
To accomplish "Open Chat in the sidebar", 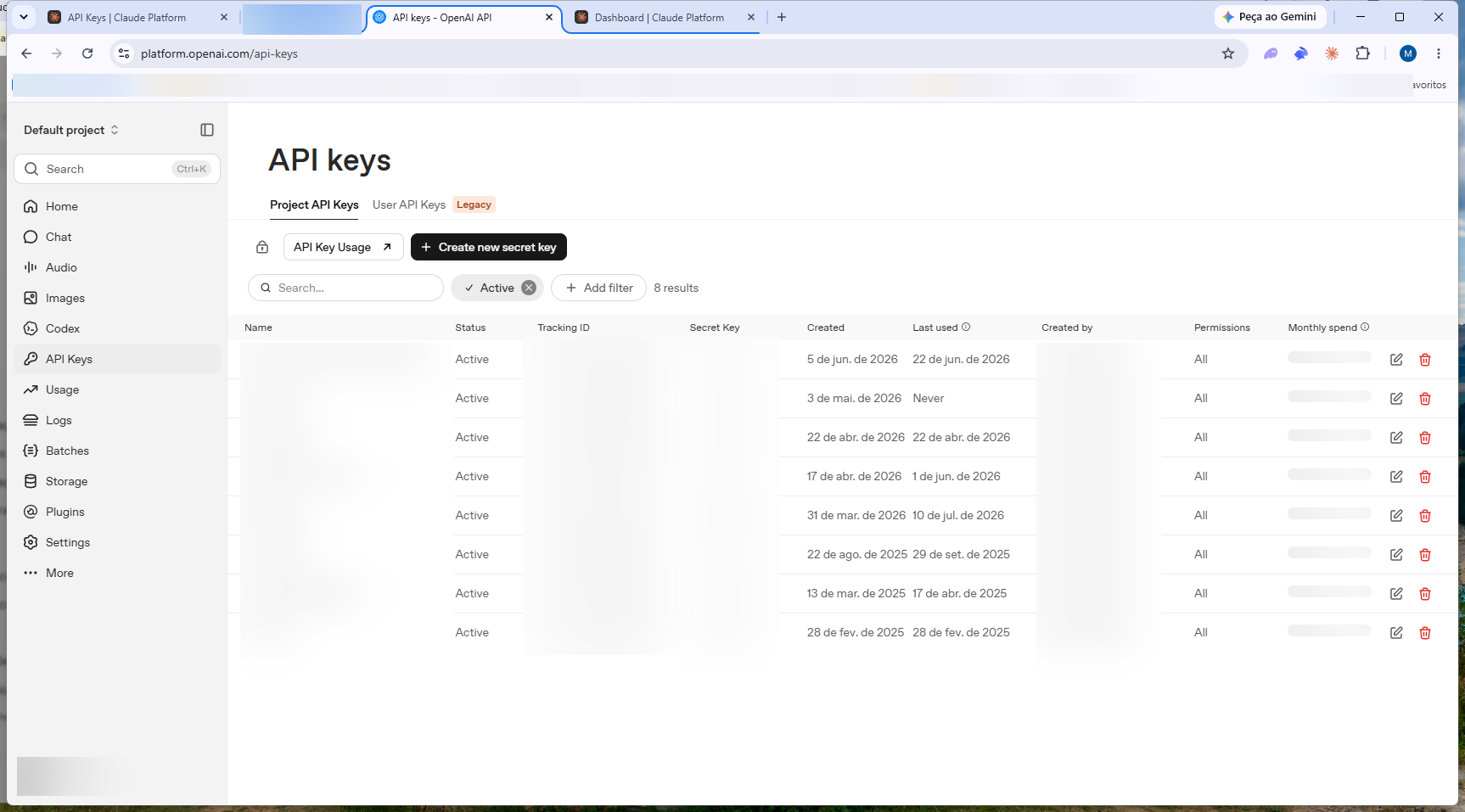I will pyautogui.click(x=117, y=237).
